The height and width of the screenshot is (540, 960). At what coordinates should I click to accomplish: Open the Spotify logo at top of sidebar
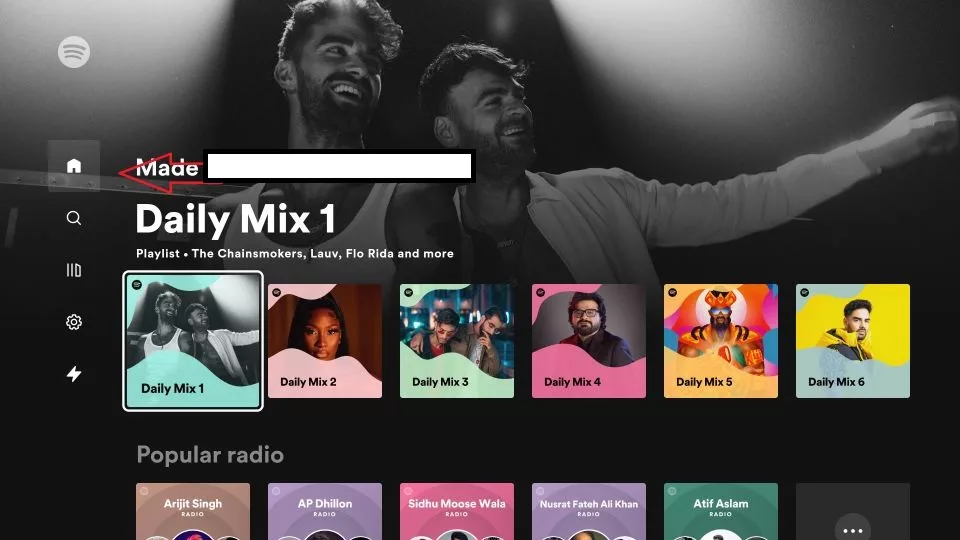tap(74, 52)
